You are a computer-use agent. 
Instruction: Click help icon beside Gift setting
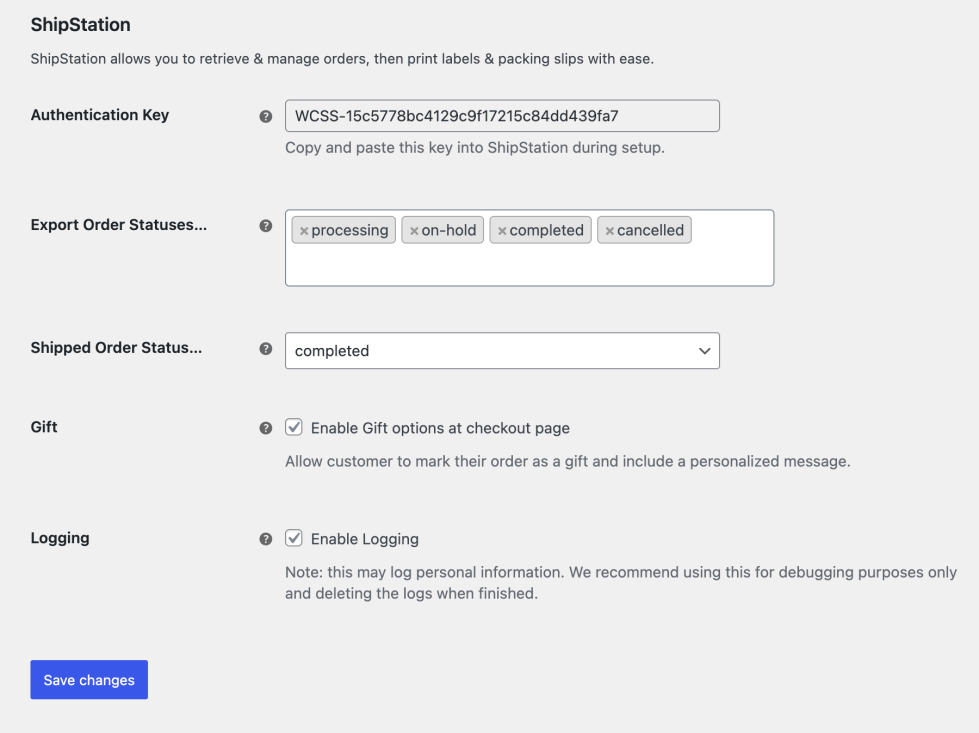tap(265, 428)
